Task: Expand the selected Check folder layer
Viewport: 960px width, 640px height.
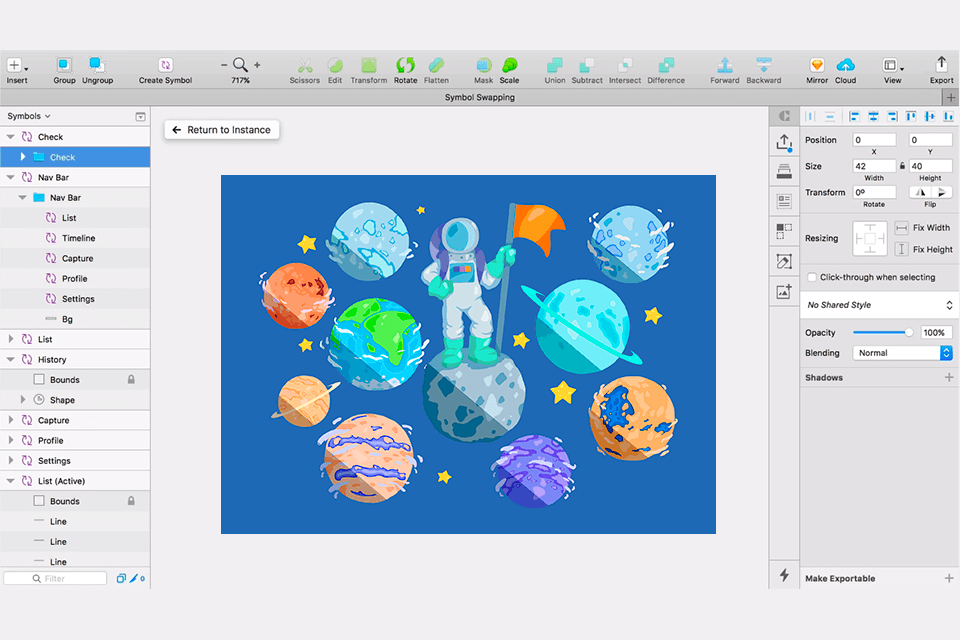Action: (x=23, y=157)
